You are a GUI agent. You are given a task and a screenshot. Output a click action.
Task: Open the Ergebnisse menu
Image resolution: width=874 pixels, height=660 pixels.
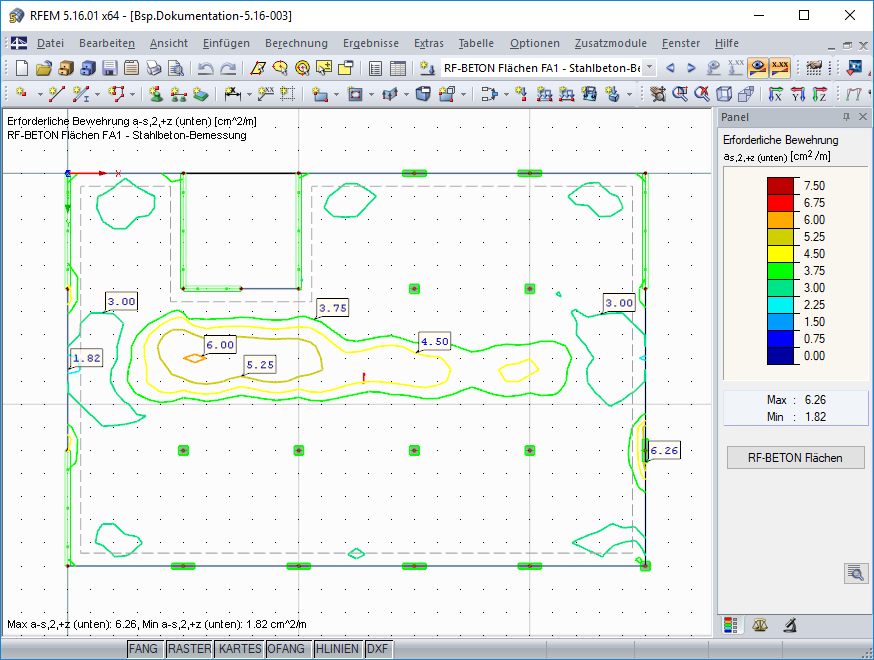tap(371, 43)
